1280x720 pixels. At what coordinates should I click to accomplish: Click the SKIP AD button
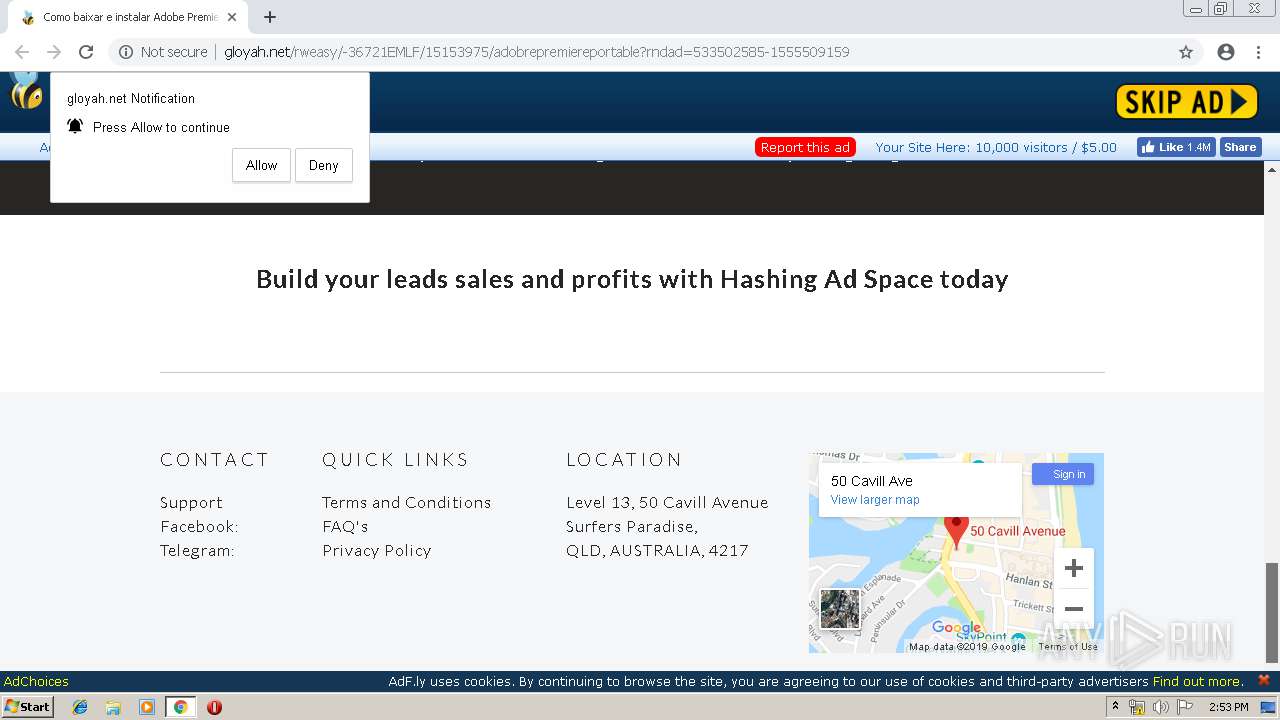click(x=1186, y=101)
